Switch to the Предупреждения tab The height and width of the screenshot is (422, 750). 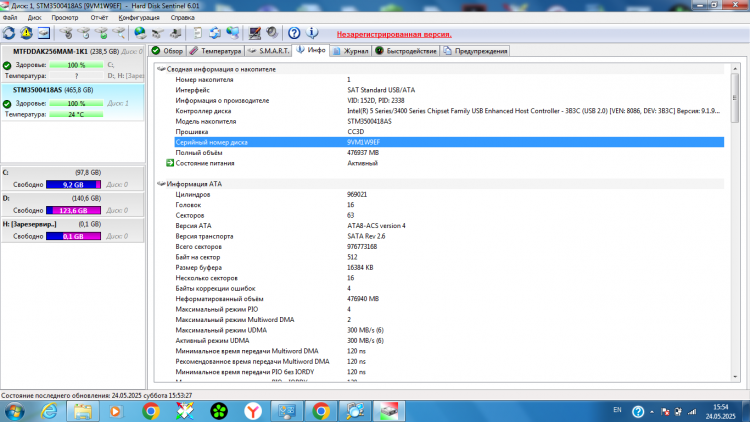click(475, 51)
